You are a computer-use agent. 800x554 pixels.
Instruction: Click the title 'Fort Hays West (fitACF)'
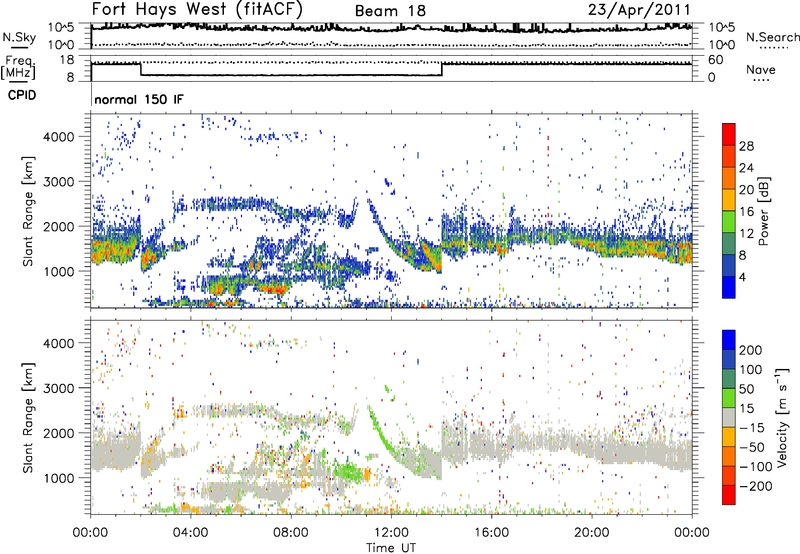coord(197,10)
